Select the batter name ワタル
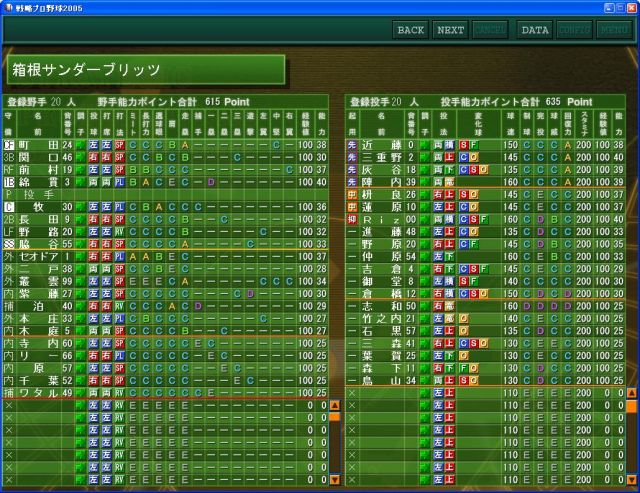 click(x=39, y=393)
